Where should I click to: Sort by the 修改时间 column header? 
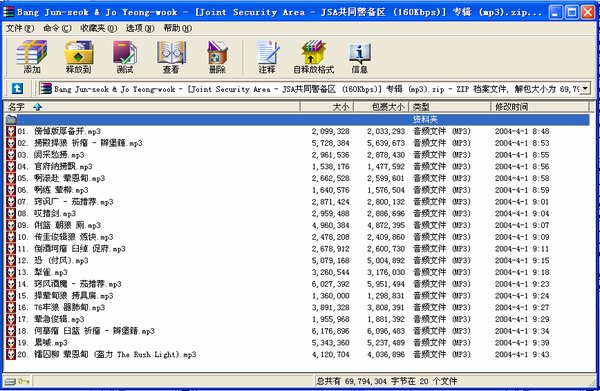[540, 107]
